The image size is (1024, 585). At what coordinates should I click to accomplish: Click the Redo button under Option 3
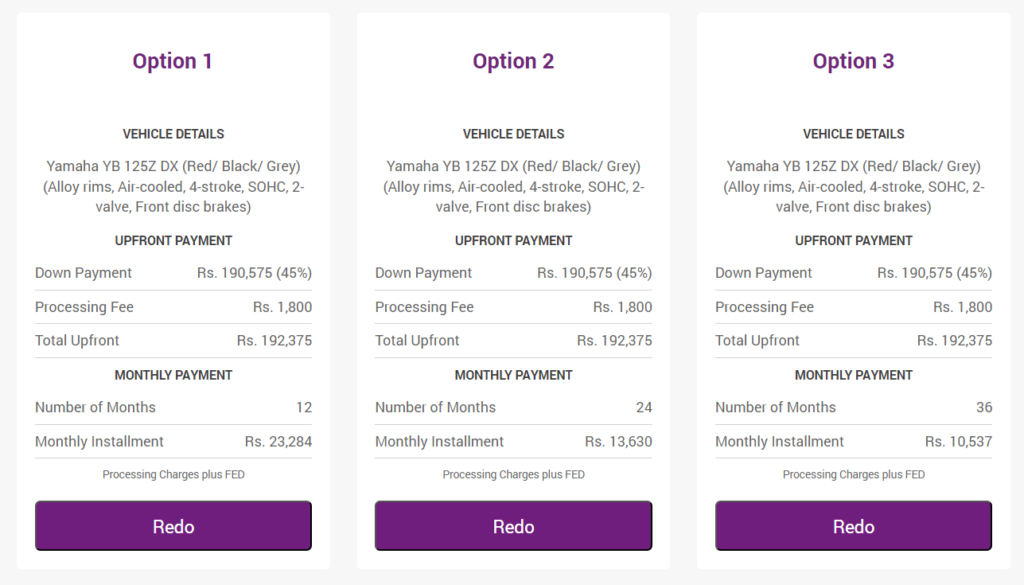pos(854,526)
